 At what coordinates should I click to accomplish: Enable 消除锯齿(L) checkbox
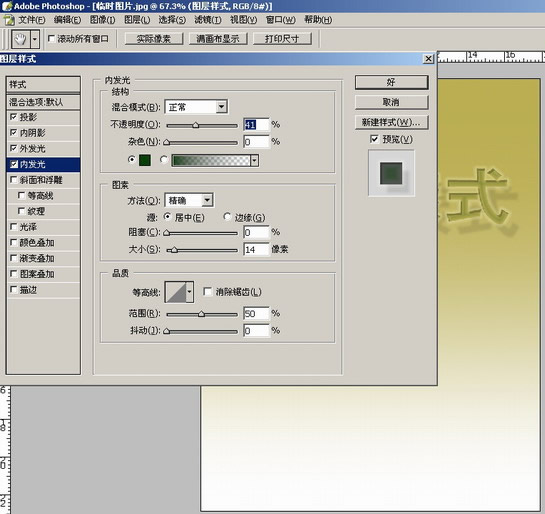[208, 292]
